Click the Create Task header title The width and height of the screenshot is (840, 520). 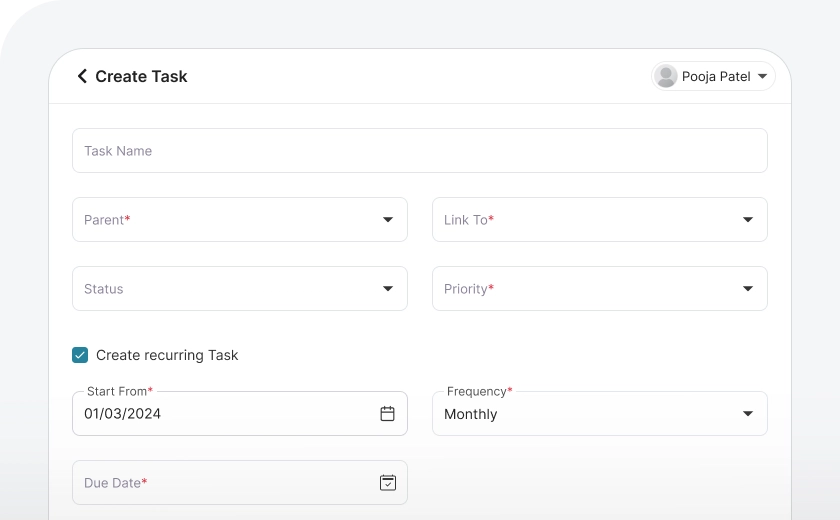141,76
